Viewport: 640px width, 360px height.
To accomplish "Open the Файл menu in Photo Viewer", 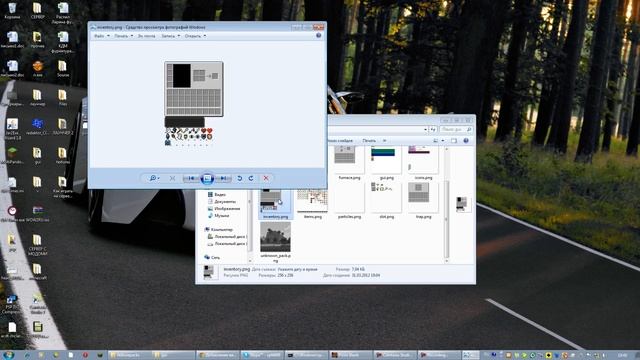I will 102,36.
